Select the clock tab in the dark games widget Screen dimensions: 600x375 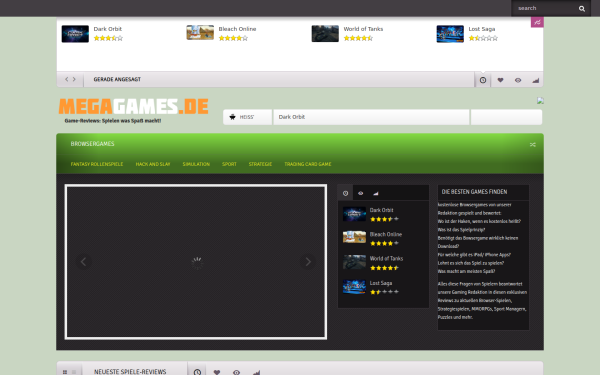346,193
